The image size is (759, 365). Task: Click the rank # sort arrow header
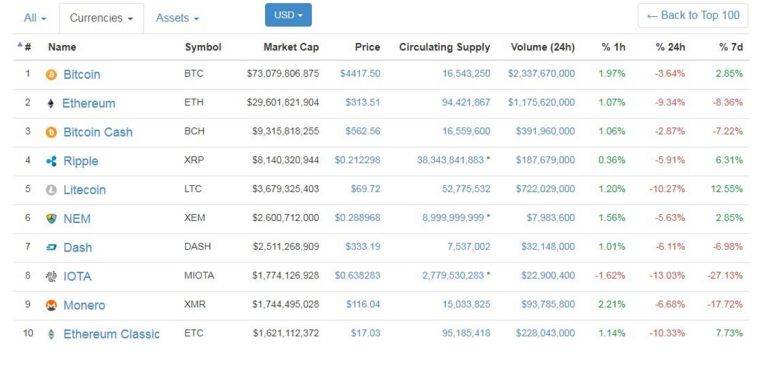24,46
